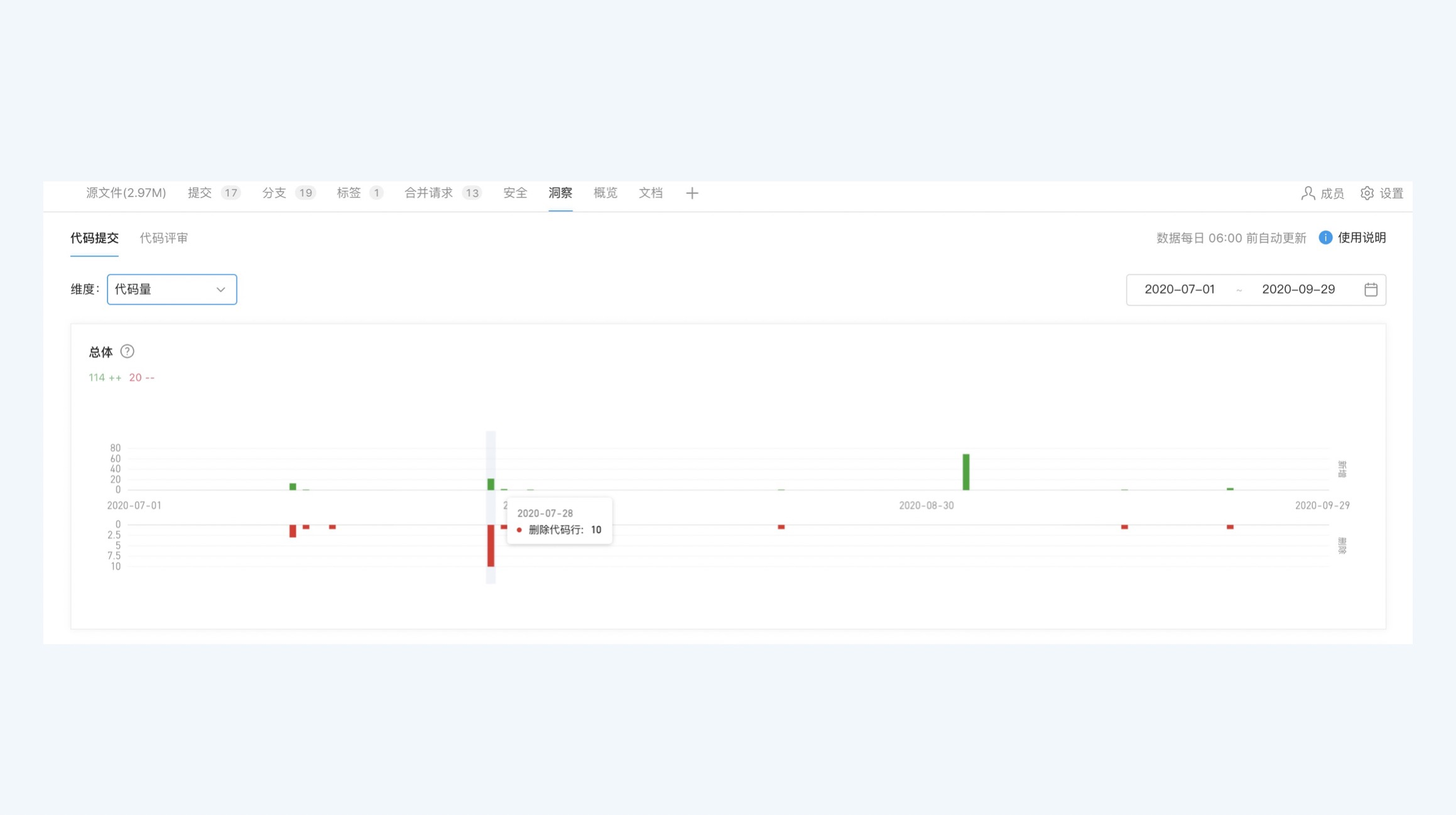This screenshot has height=815, width=1456.
Task: Click the plus icon after 文档 tab
Action: click(692, 193)
